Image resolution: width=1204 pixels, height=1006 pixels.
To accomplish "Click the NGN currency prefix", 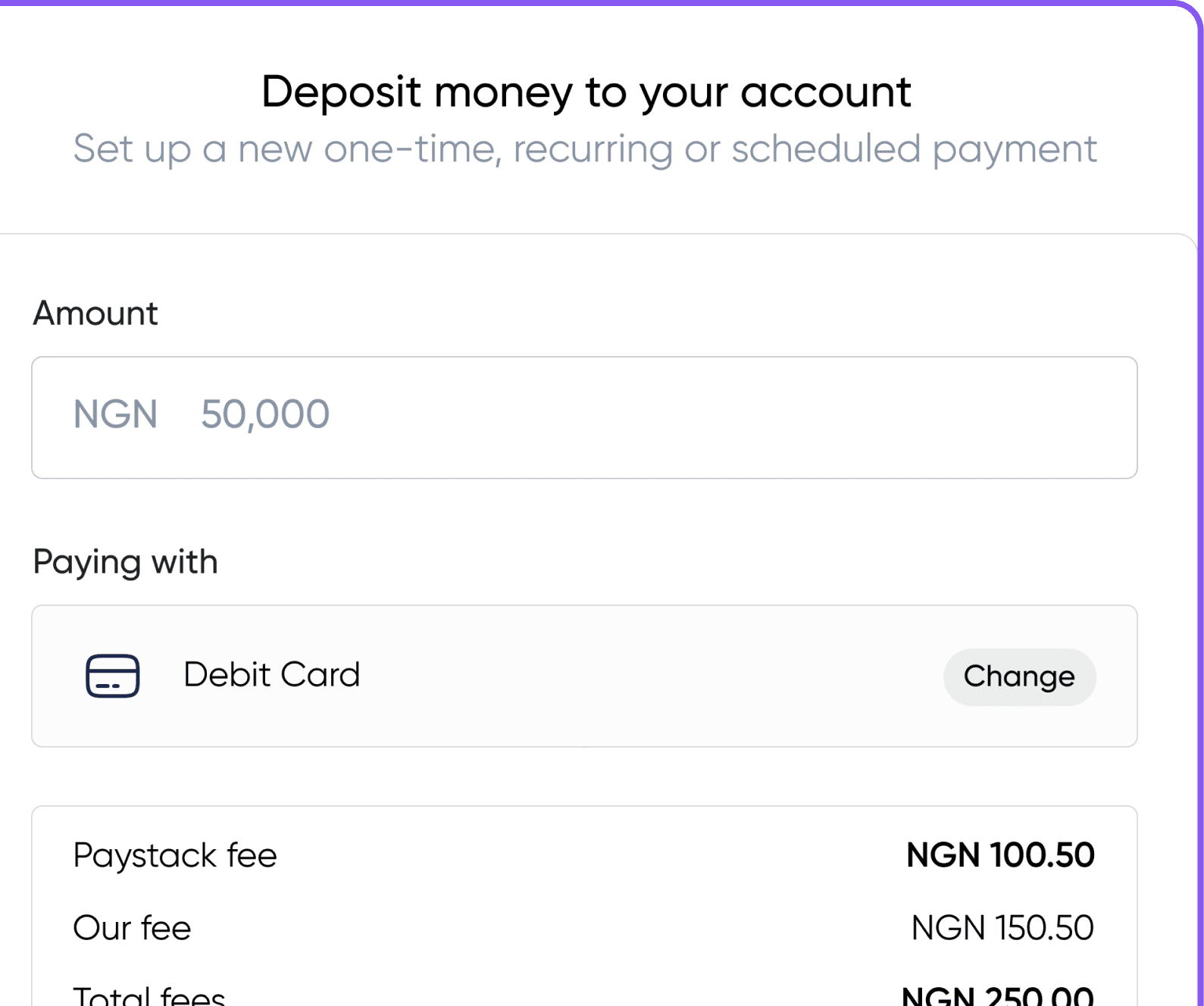I will (x=115, y=414).
